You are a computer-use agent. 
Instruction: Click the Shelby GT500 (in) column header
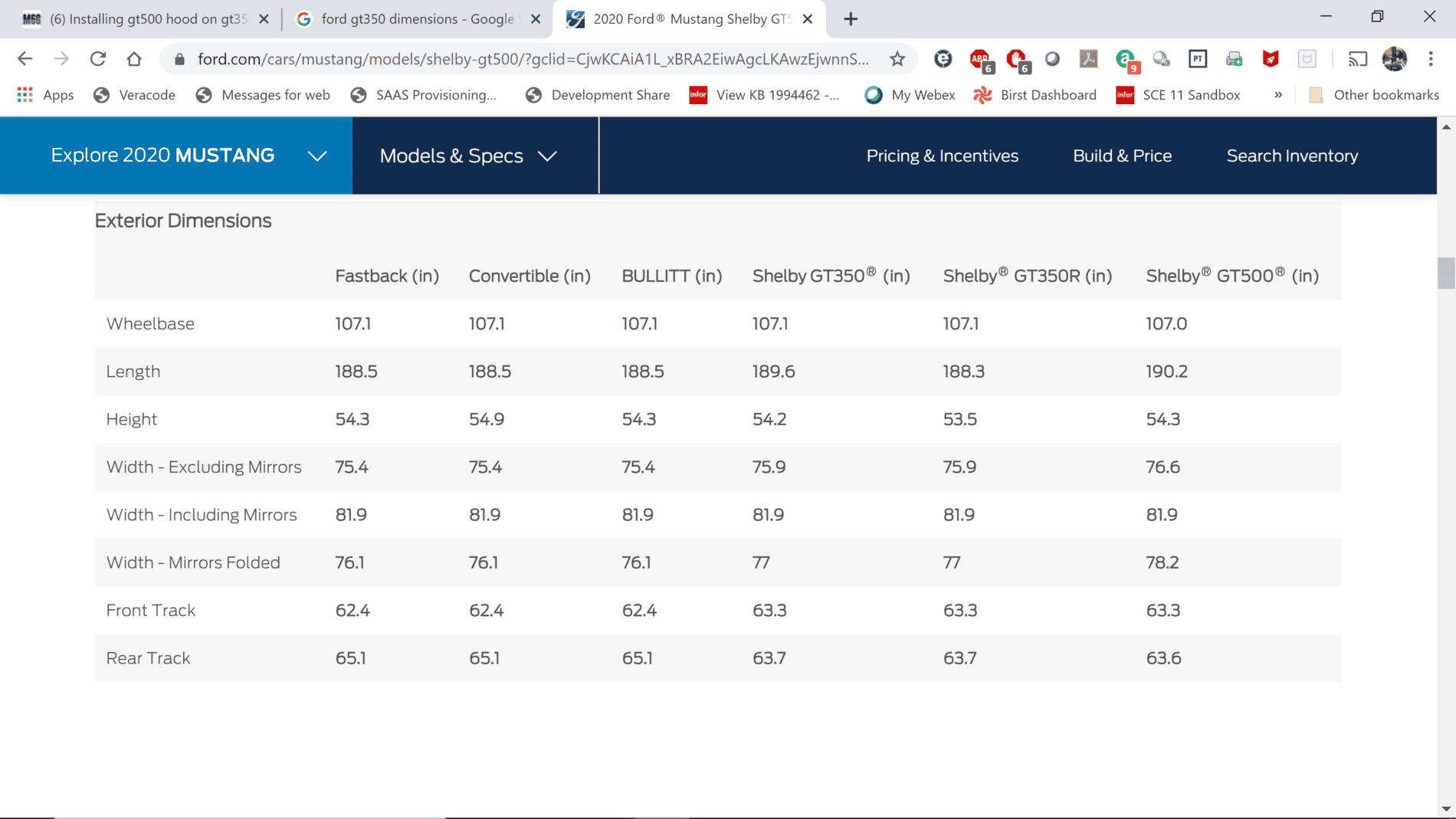point(1232,276)
